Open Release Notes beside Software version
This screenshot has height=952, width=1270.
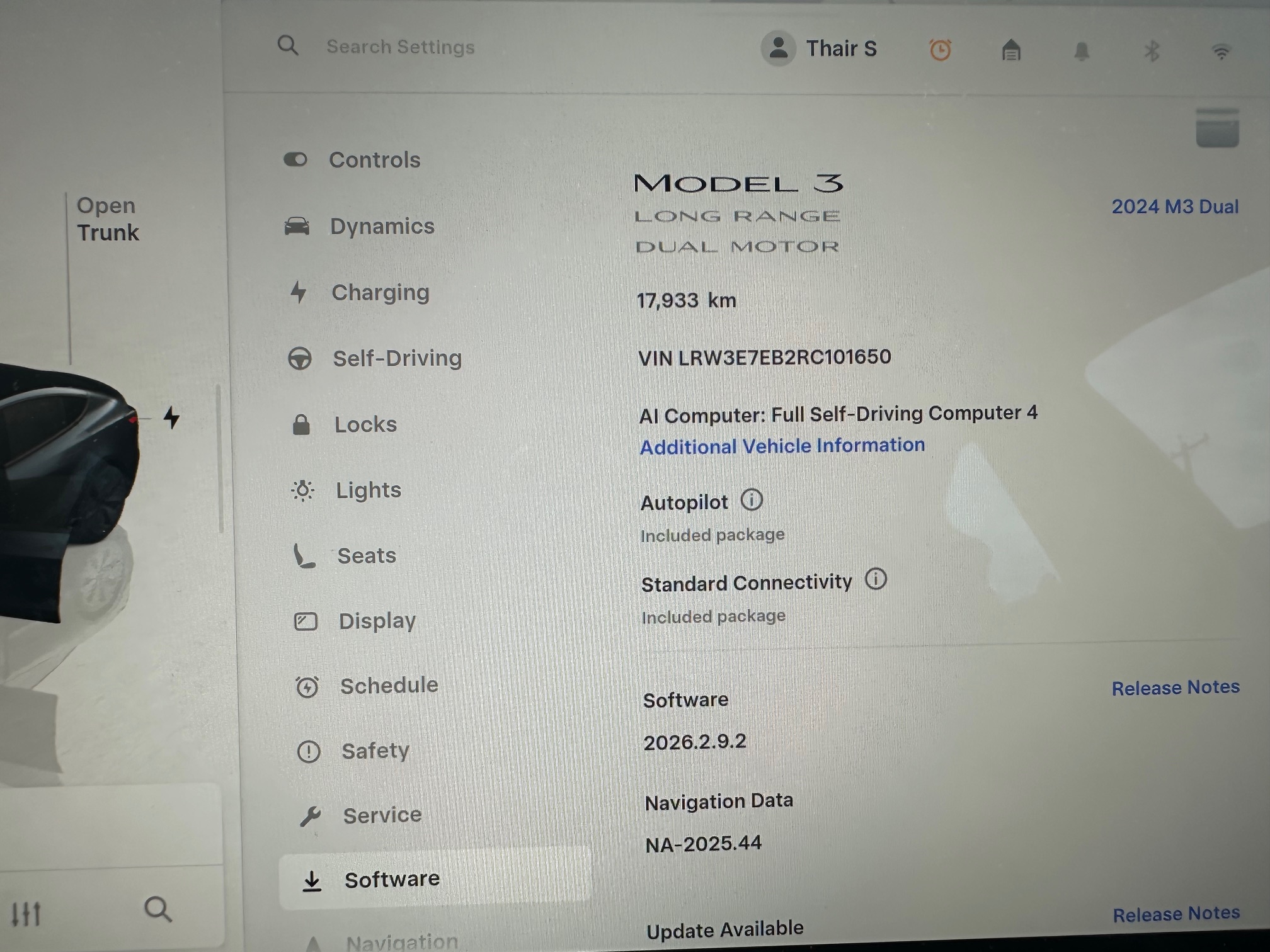click(x=1175, y=688)
